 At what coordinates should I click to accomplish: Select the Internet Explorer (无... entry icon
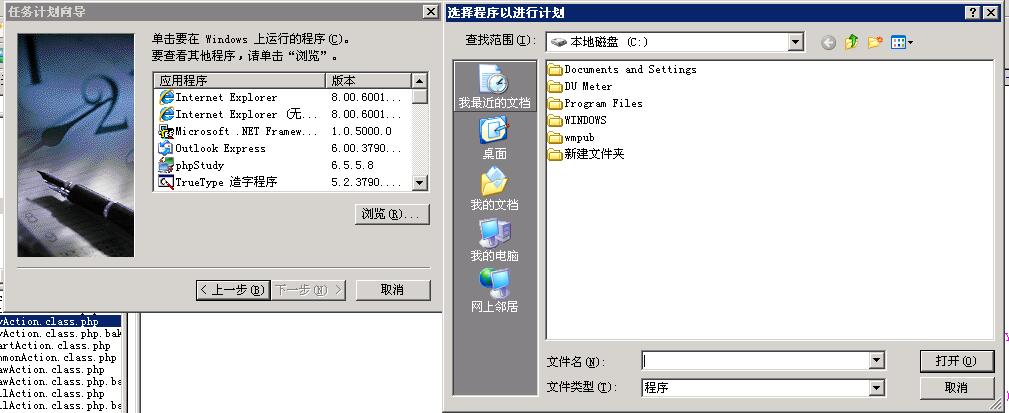166,115
